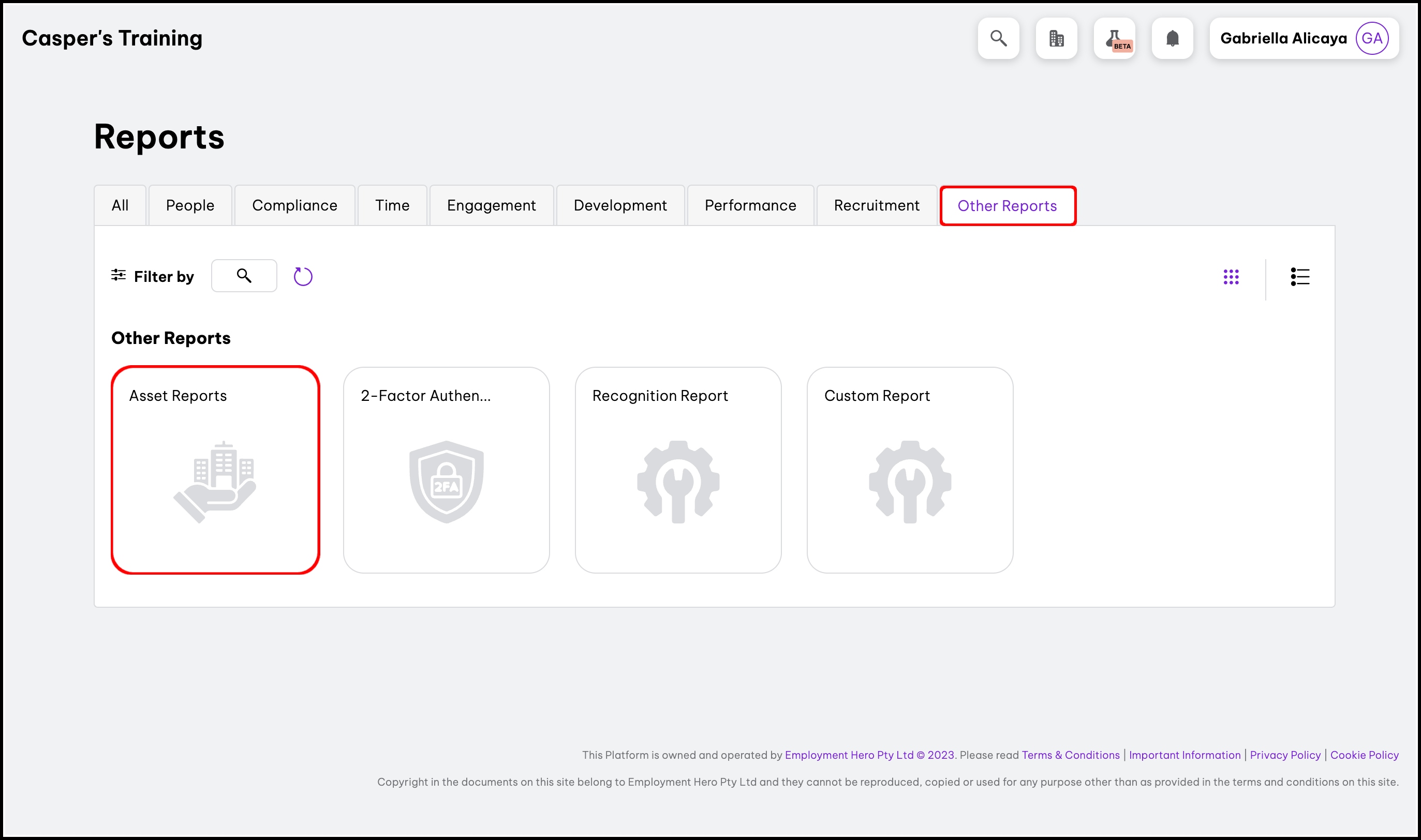Click the reports filter search box
The width and height of the screenshot is (1421, 840).
pos(244,276)
